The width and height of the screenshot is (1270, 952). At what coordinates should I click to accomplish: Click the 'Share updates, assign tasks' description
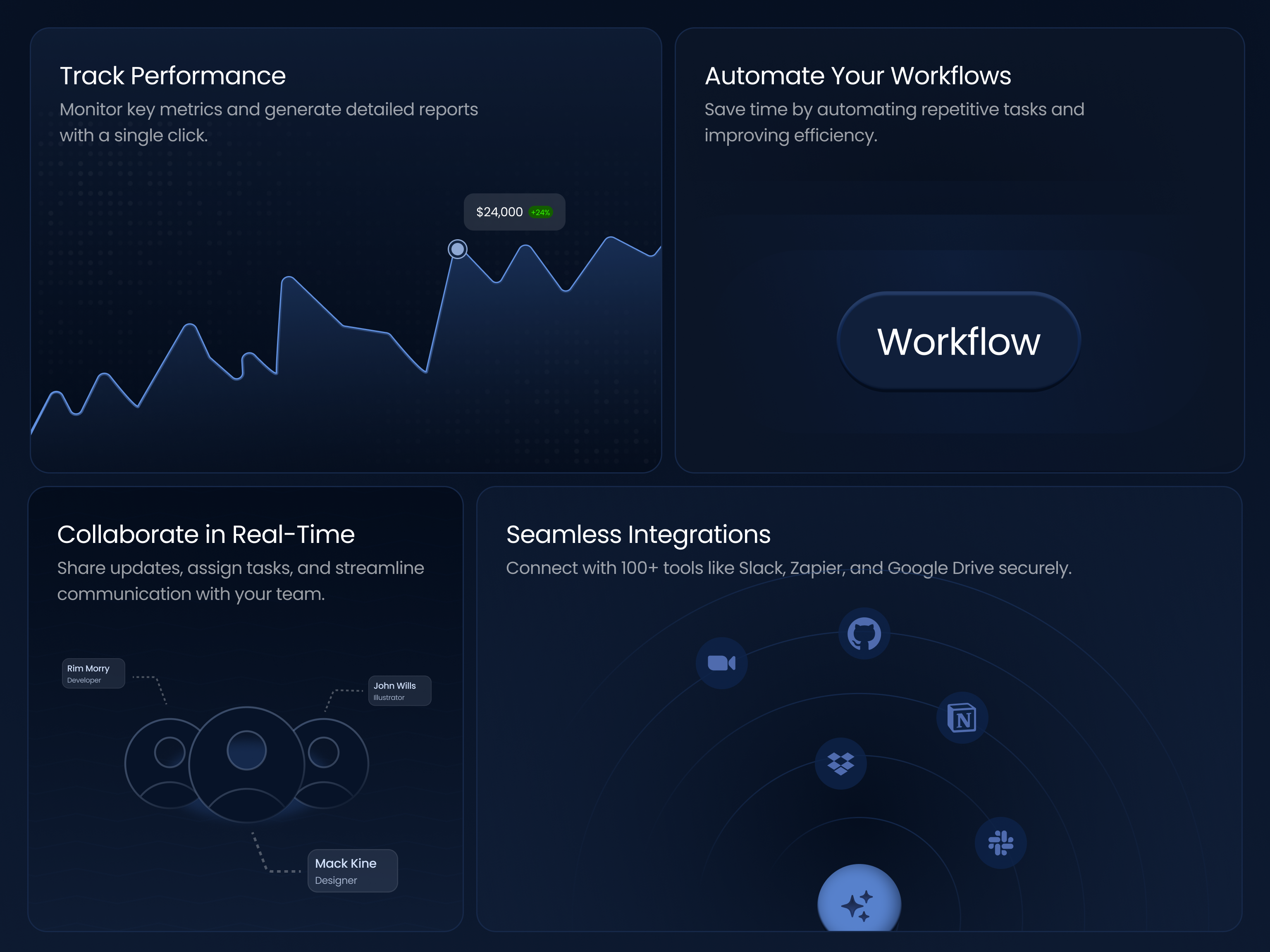[241, 581]
